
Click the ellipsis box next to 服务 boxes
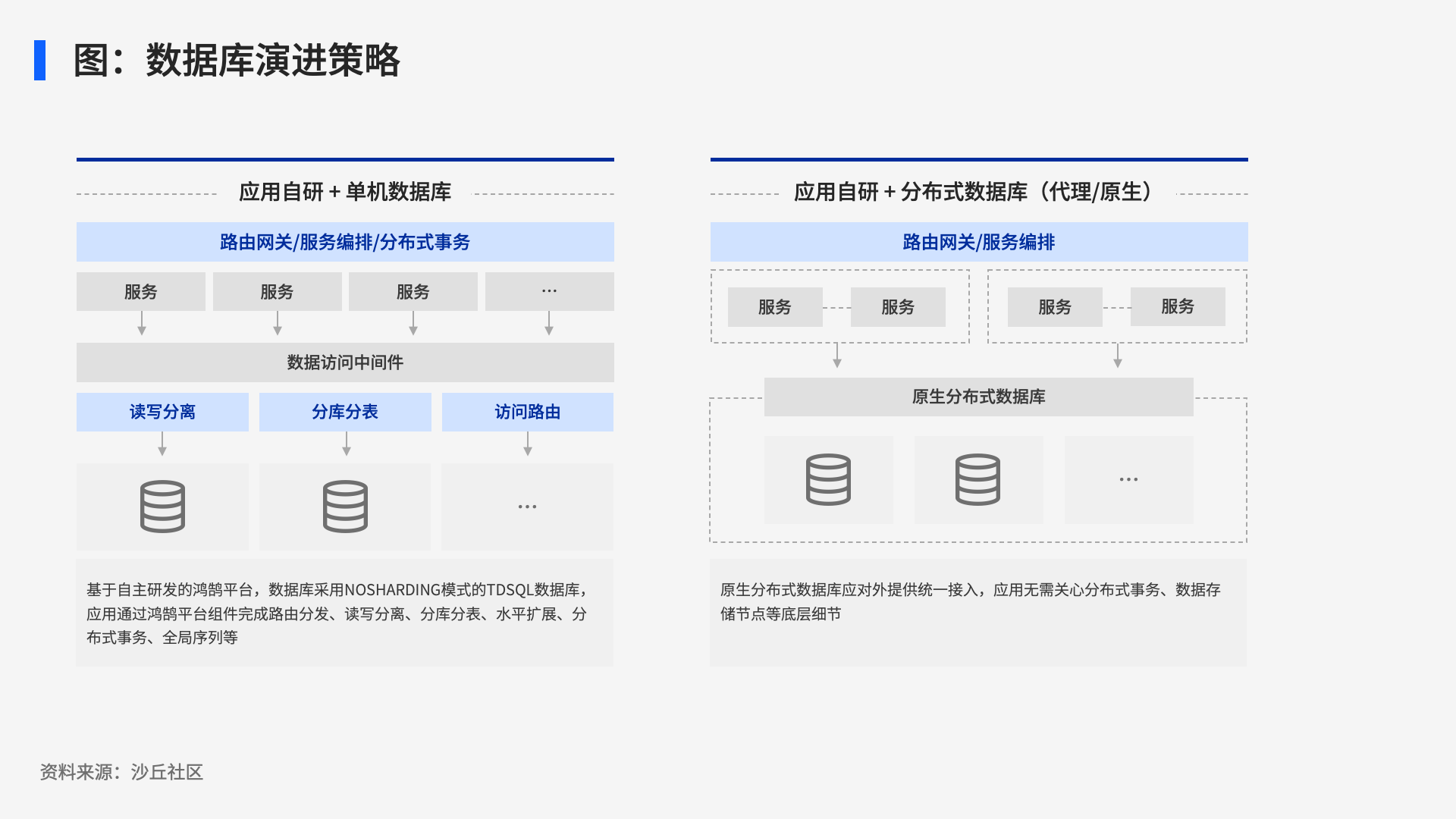549,291
